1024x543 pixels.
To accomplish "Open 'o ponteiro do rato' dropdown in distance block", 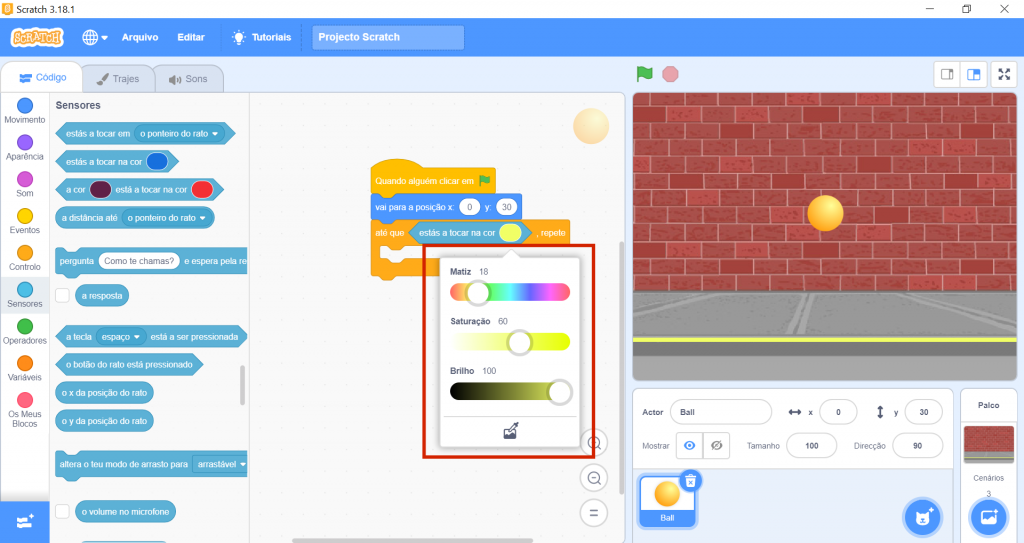I will coord(167,218).
